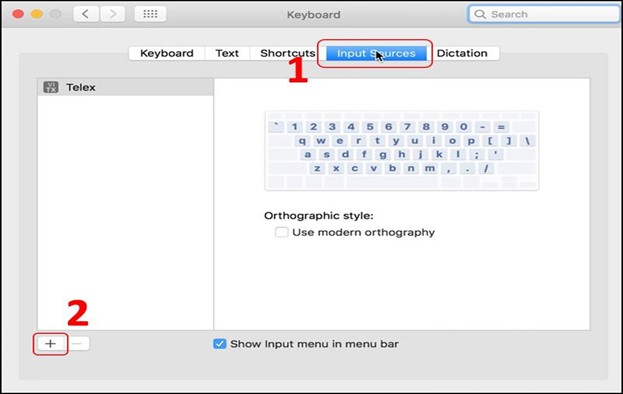Switch to the Shortcuts tab
Image resolution: width=623 pixels, height=394 pixels.
288,53
